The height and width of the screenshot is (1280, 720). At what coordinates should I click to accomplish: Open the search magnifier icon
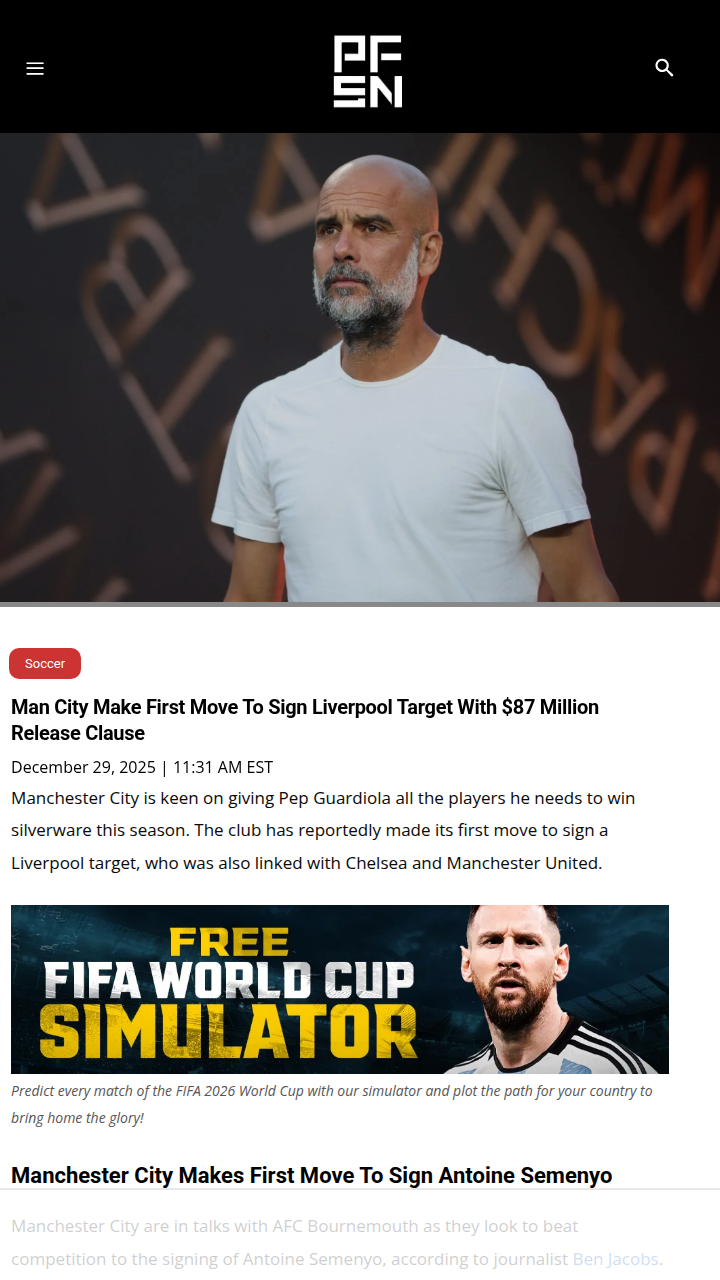pos(664,67)
